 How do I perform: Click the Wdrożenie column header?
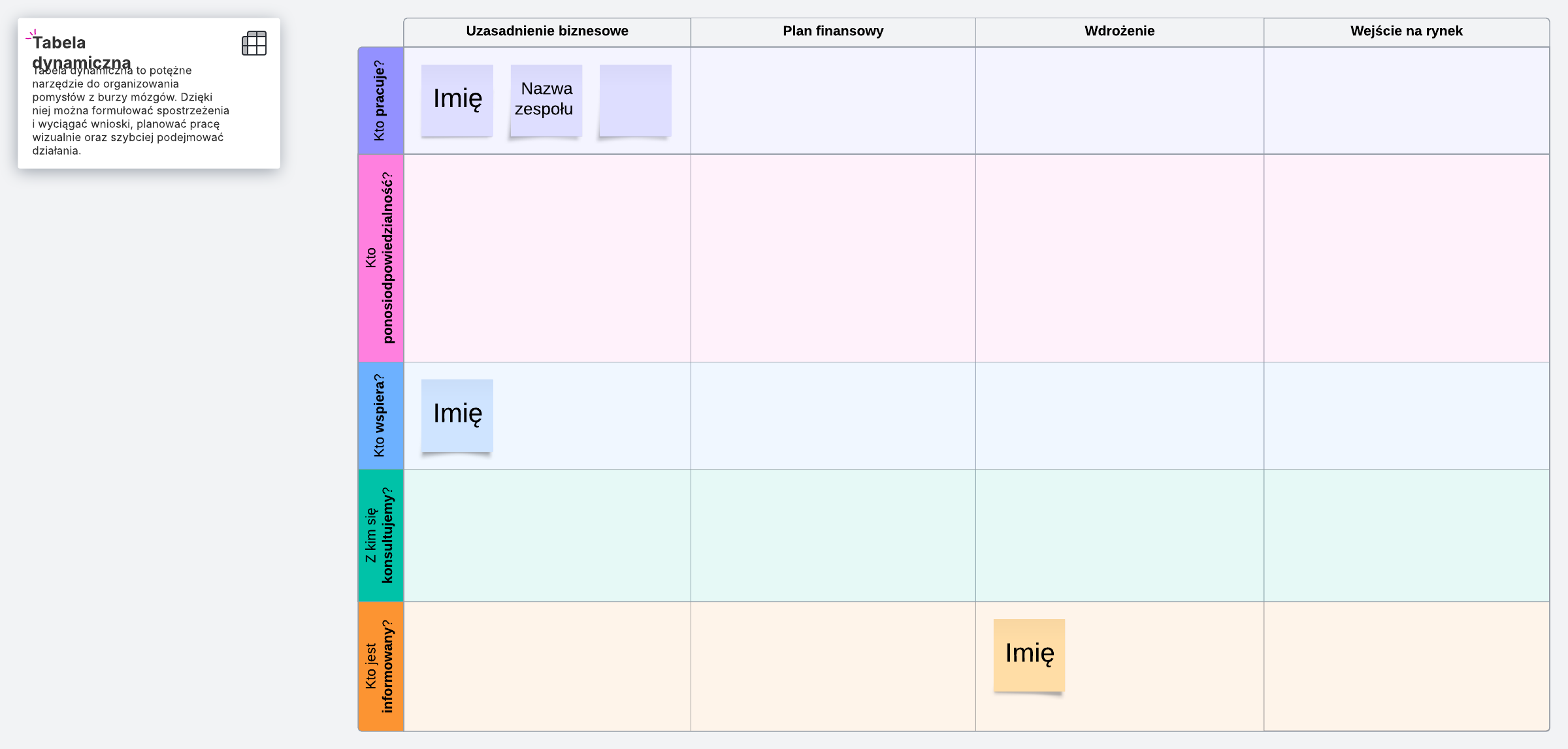pos(1119,31)
